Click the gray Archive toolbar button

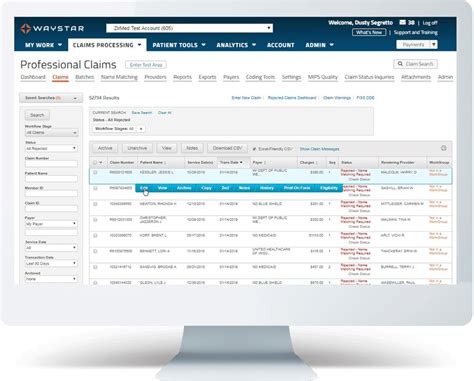pos(105,148)
